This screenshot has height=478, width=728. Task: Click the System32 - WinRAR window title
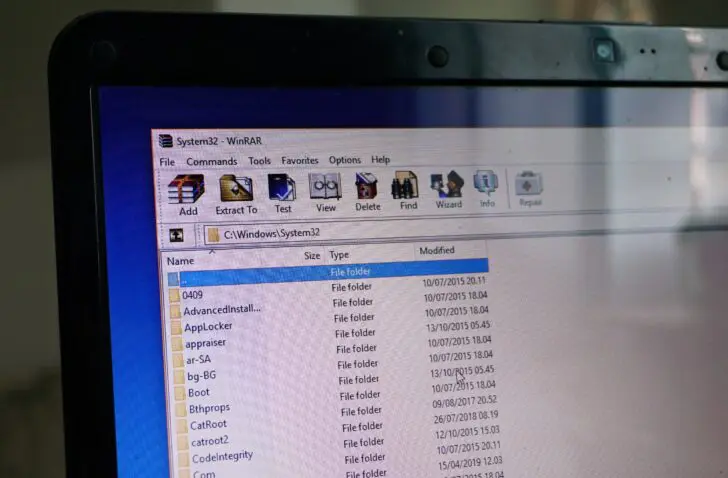pos(219,141)
